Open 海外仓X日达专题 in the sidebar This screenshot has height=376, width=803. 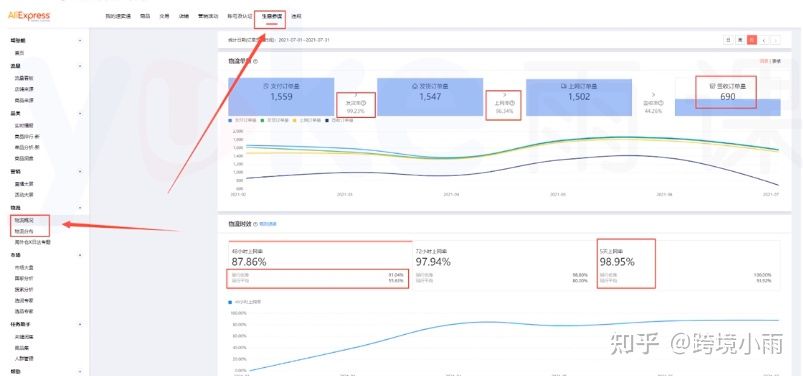click(32, 242)
